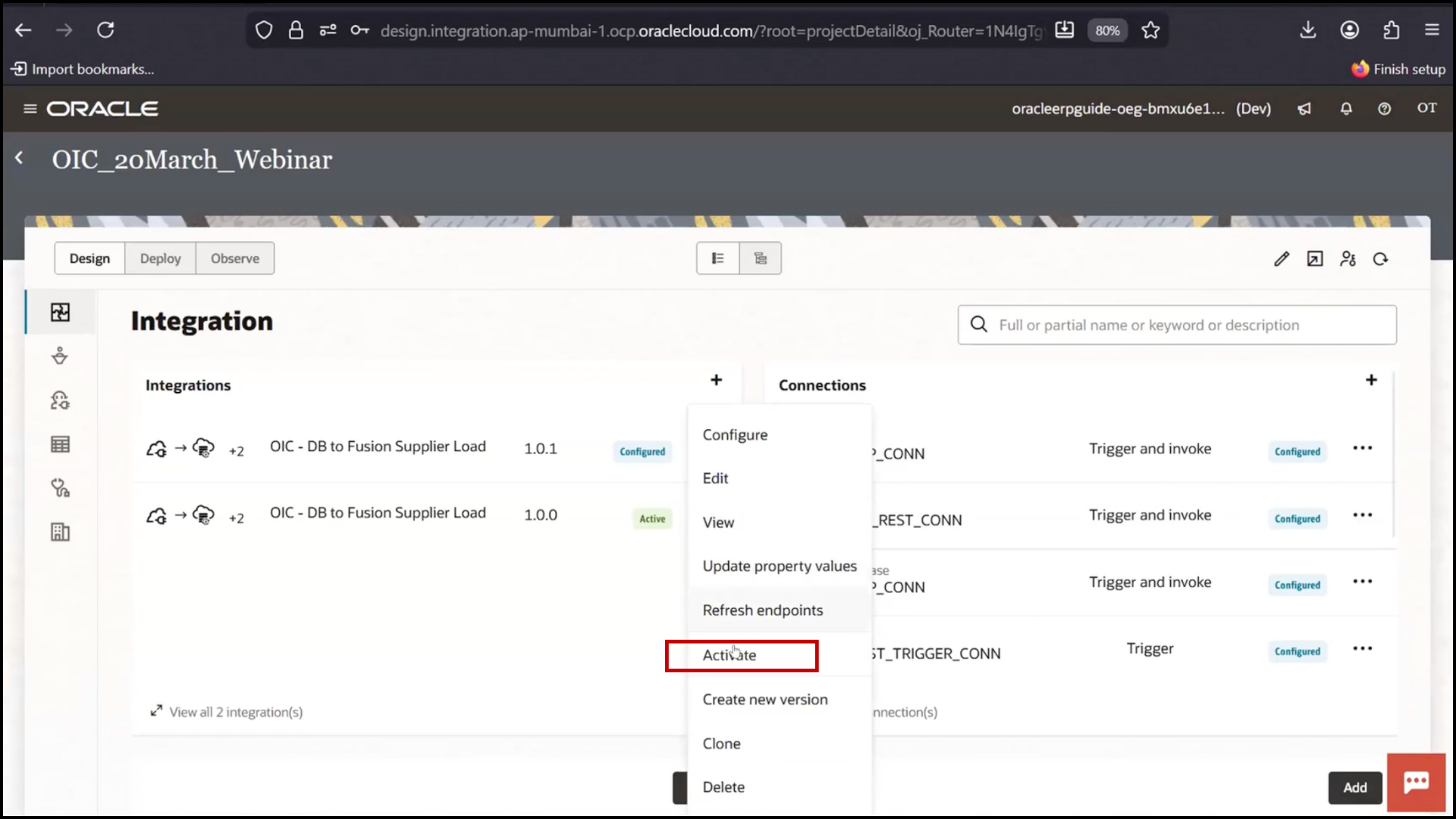Open the OT user profile menu

point(1427,108)
